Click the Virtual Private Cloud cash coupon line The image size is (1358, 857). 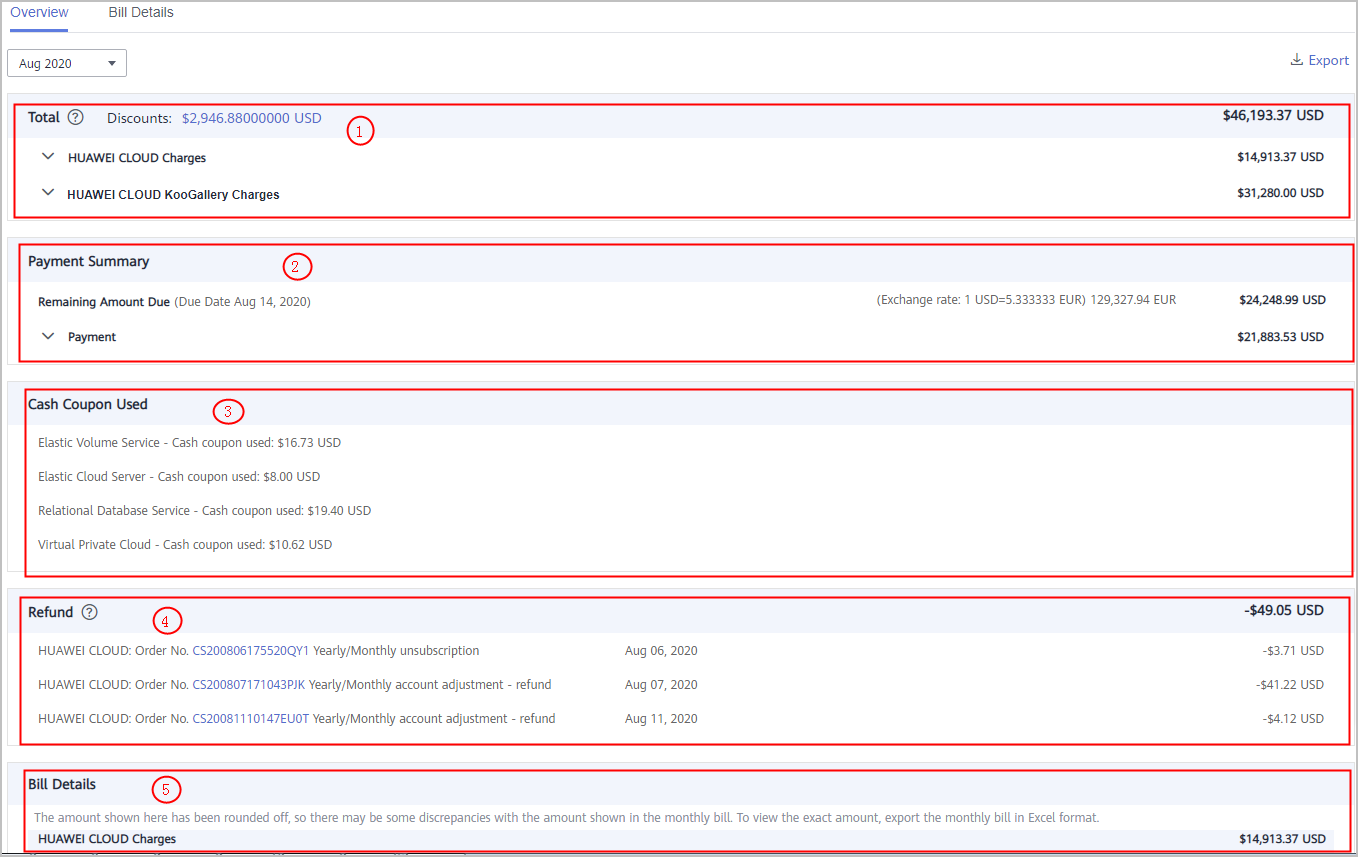coord(185,545)
